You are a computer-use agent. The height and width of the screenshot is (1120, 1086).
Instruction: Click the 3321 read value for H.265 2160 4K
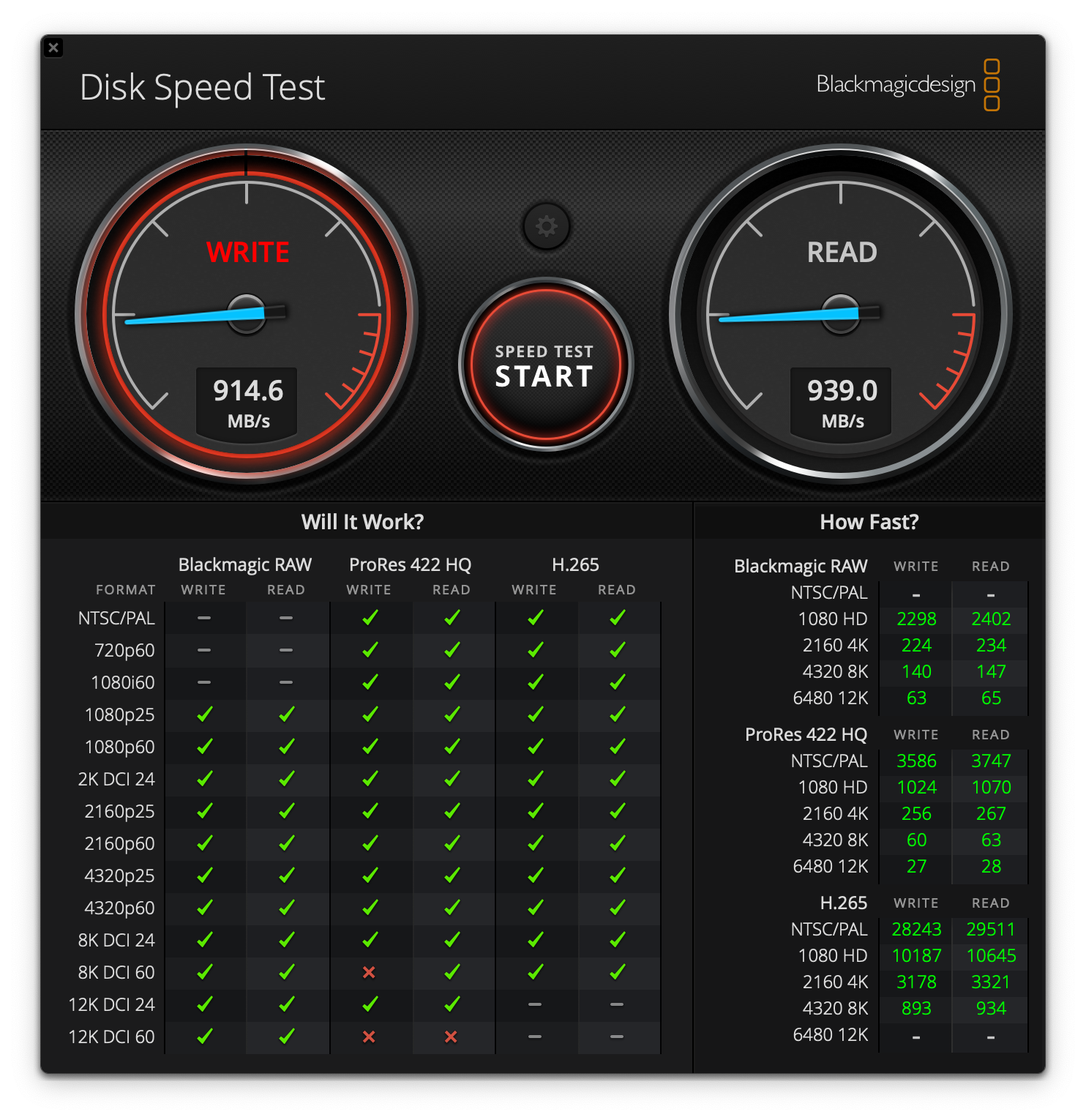point(991,982)
